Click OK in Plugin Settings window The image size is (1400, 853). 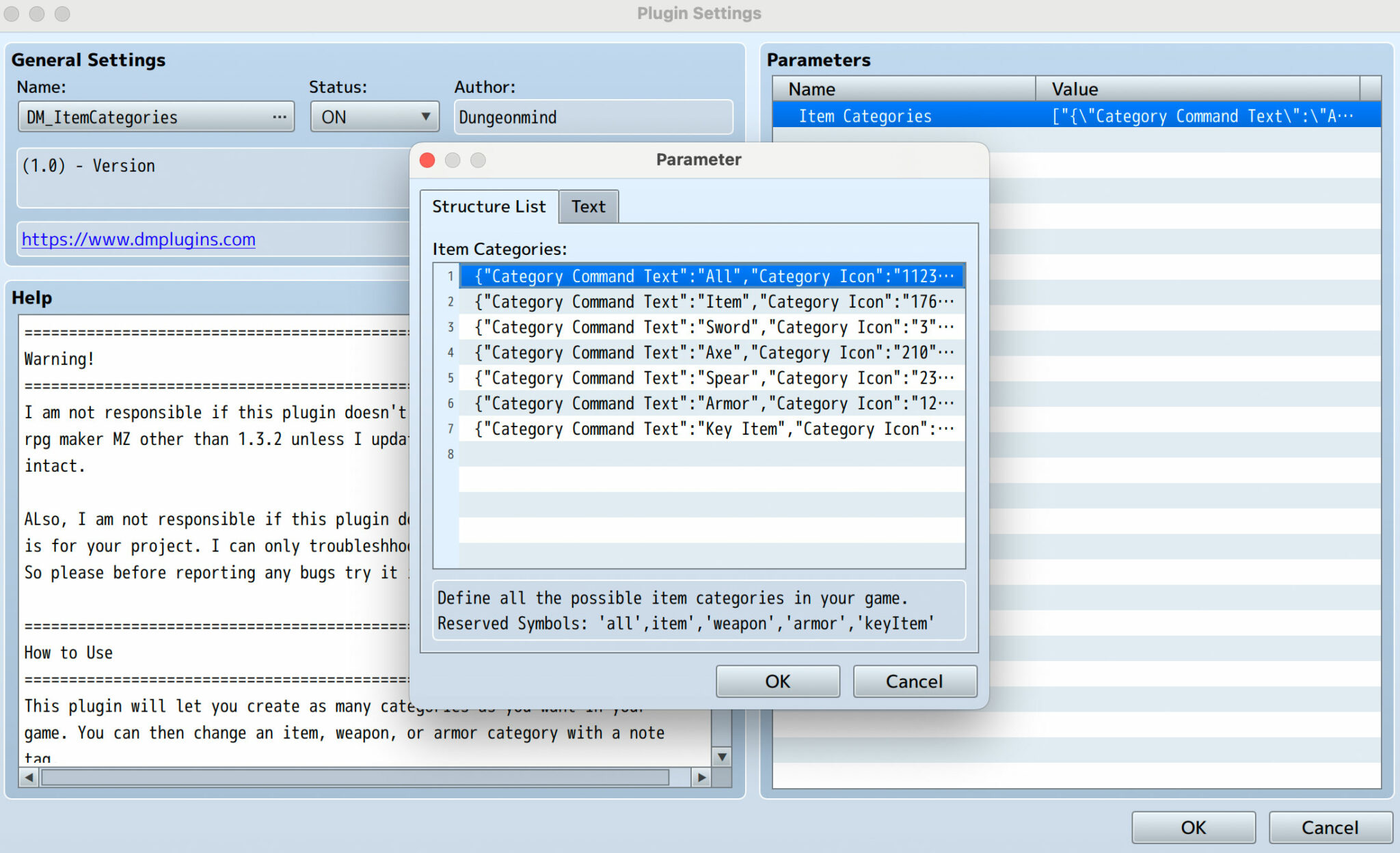pos(1193,828)
